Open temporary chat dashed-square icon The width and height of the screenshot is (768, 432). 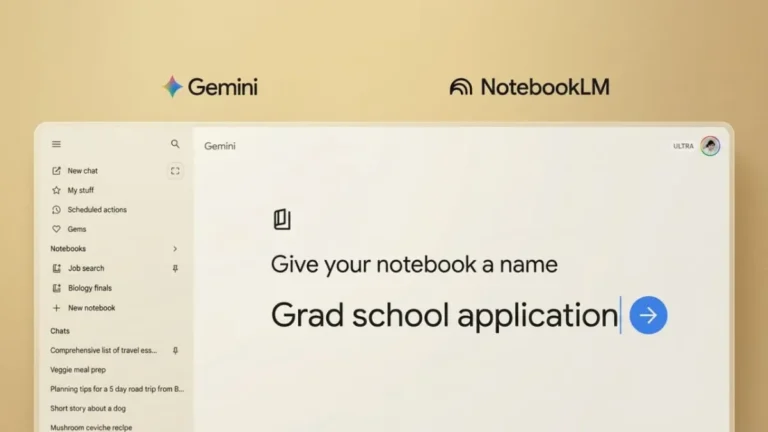(175, 171)
